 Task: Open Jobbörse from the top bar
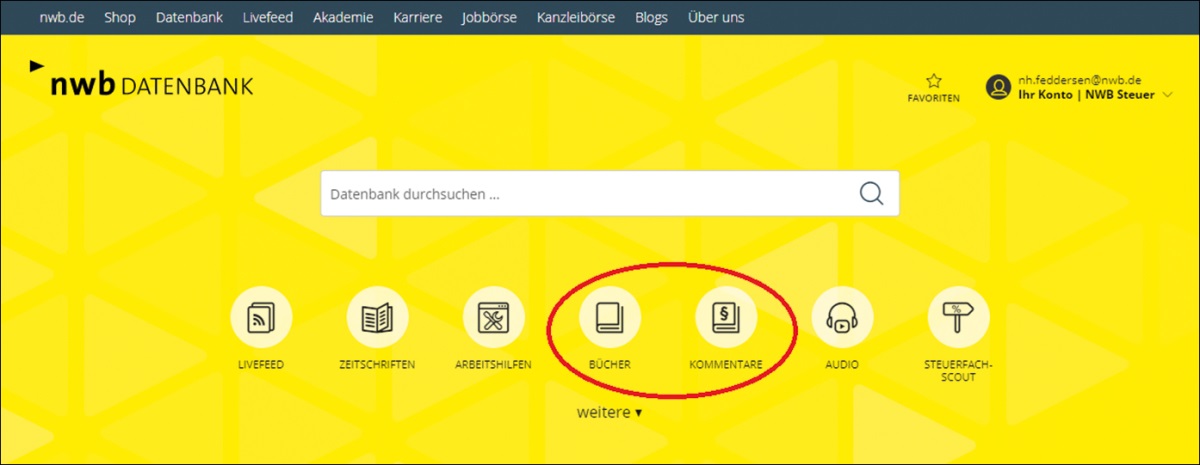click(x=489, y=18)
